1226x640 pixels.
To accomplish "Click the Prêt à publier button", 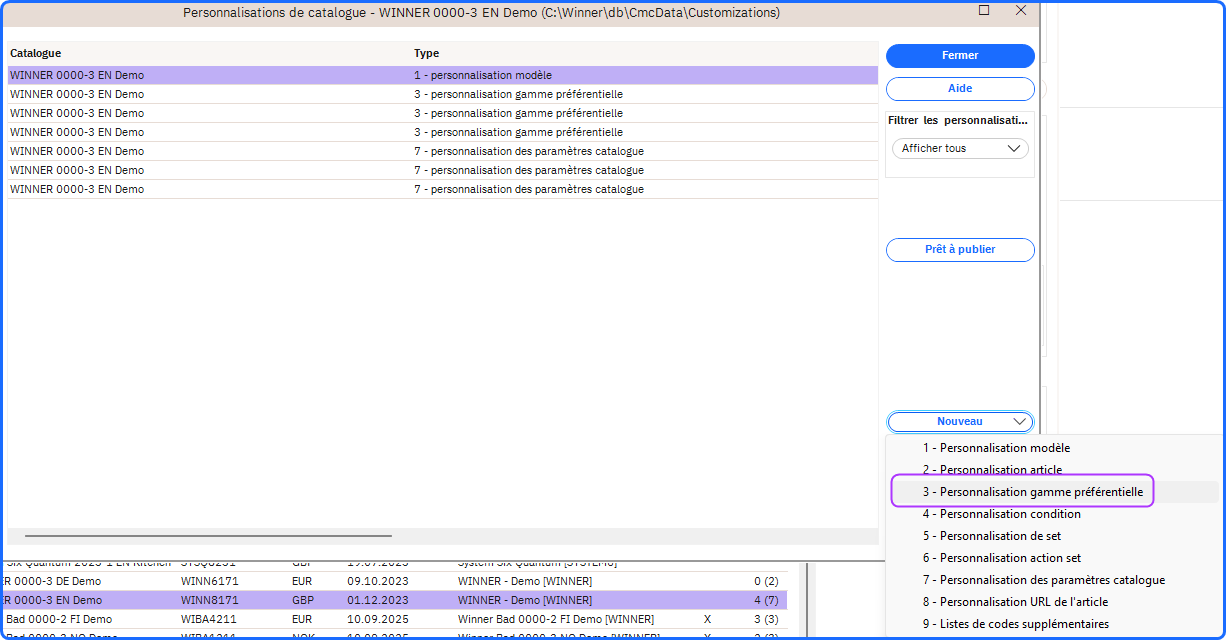I will click(x=960, y=250).
